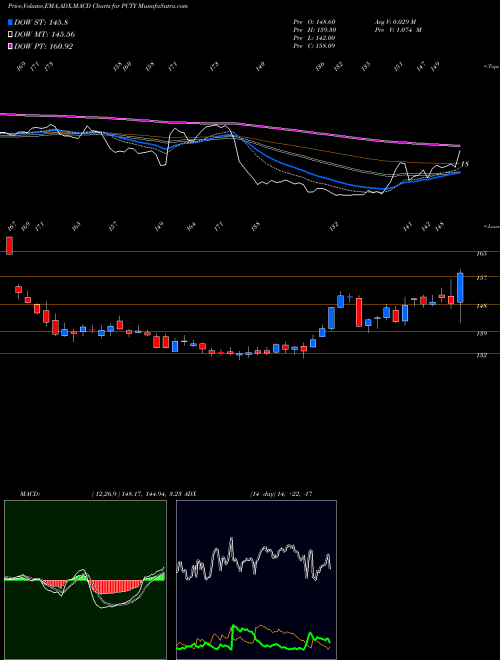The width and height of the screenshot is (500, 660).
Task: Click the 148 price level label
Action: pyautogui.click(x=482, y=306)
